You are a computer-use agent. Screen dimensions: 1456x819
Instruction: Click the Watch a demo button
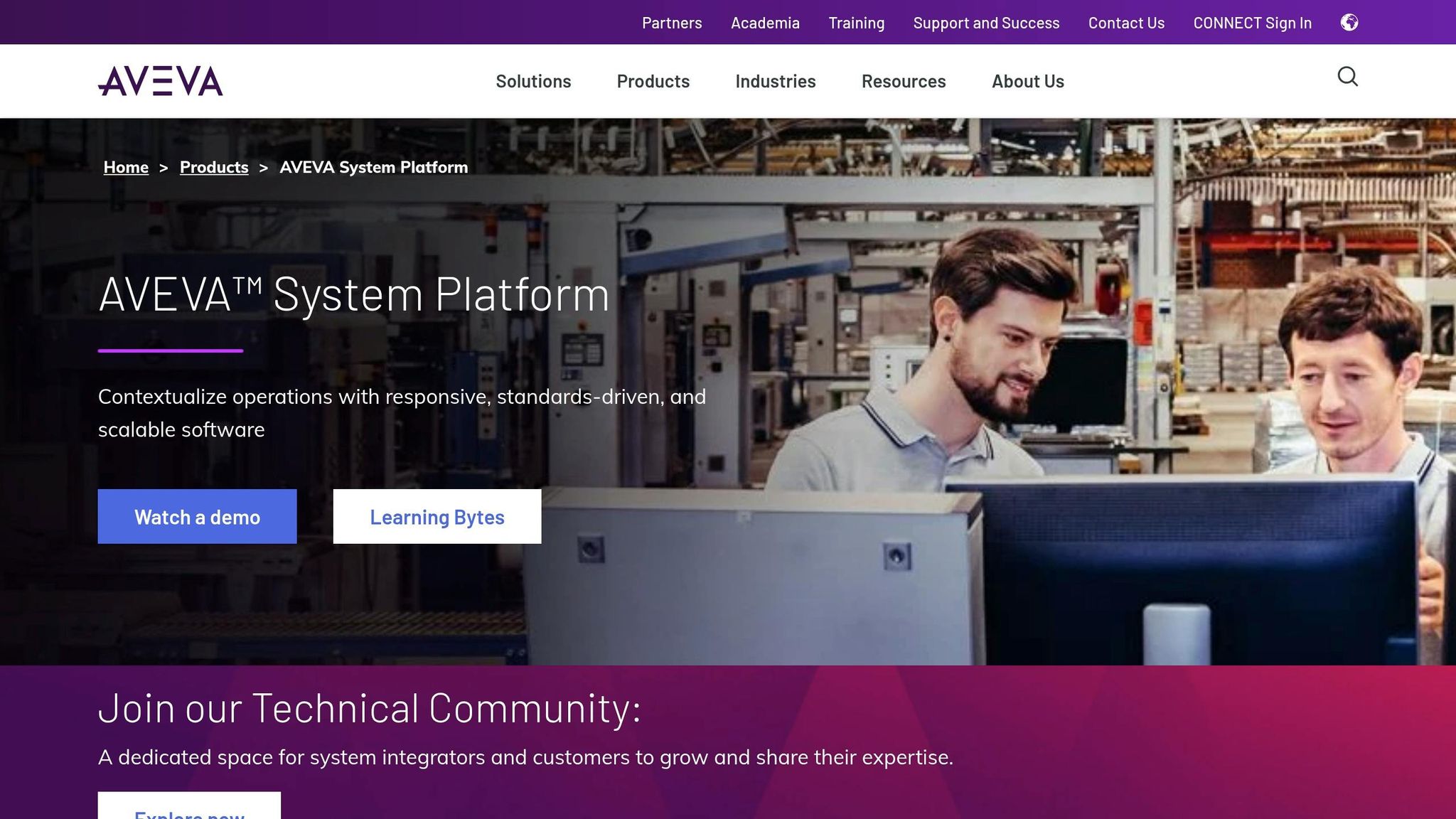click(197, 516)
